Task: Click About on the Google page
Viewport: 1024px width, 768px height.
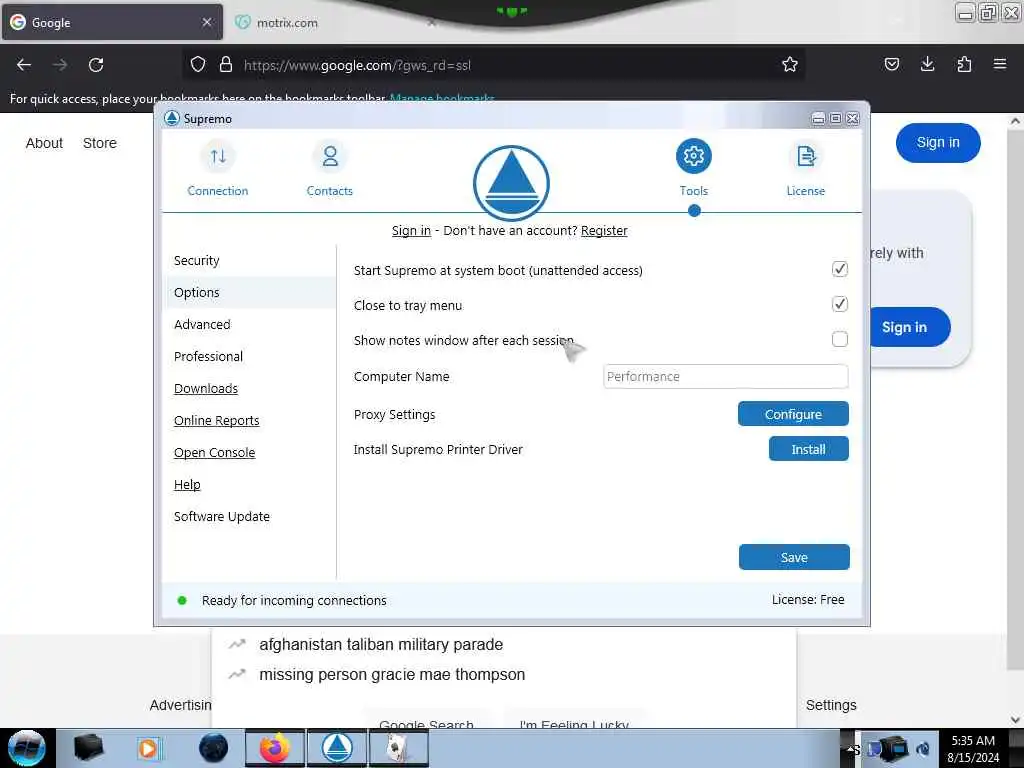Action: (x=44, y=143)
